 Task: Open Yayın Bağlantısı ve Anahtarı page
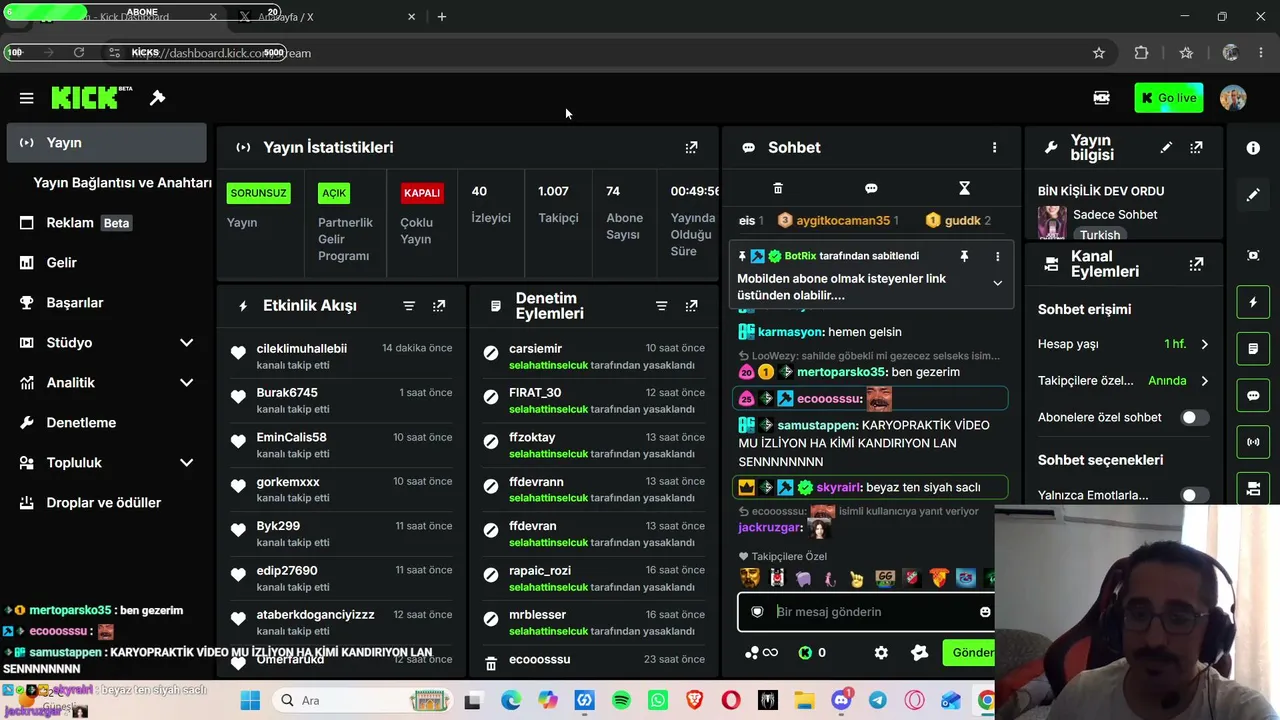pyautogui.click(x=122, y=183)
